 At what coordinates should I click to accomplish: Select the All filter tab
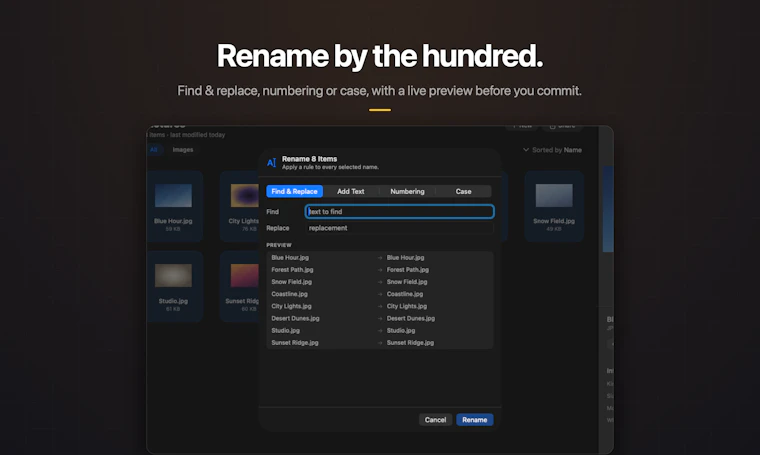(x=154, y=150)
